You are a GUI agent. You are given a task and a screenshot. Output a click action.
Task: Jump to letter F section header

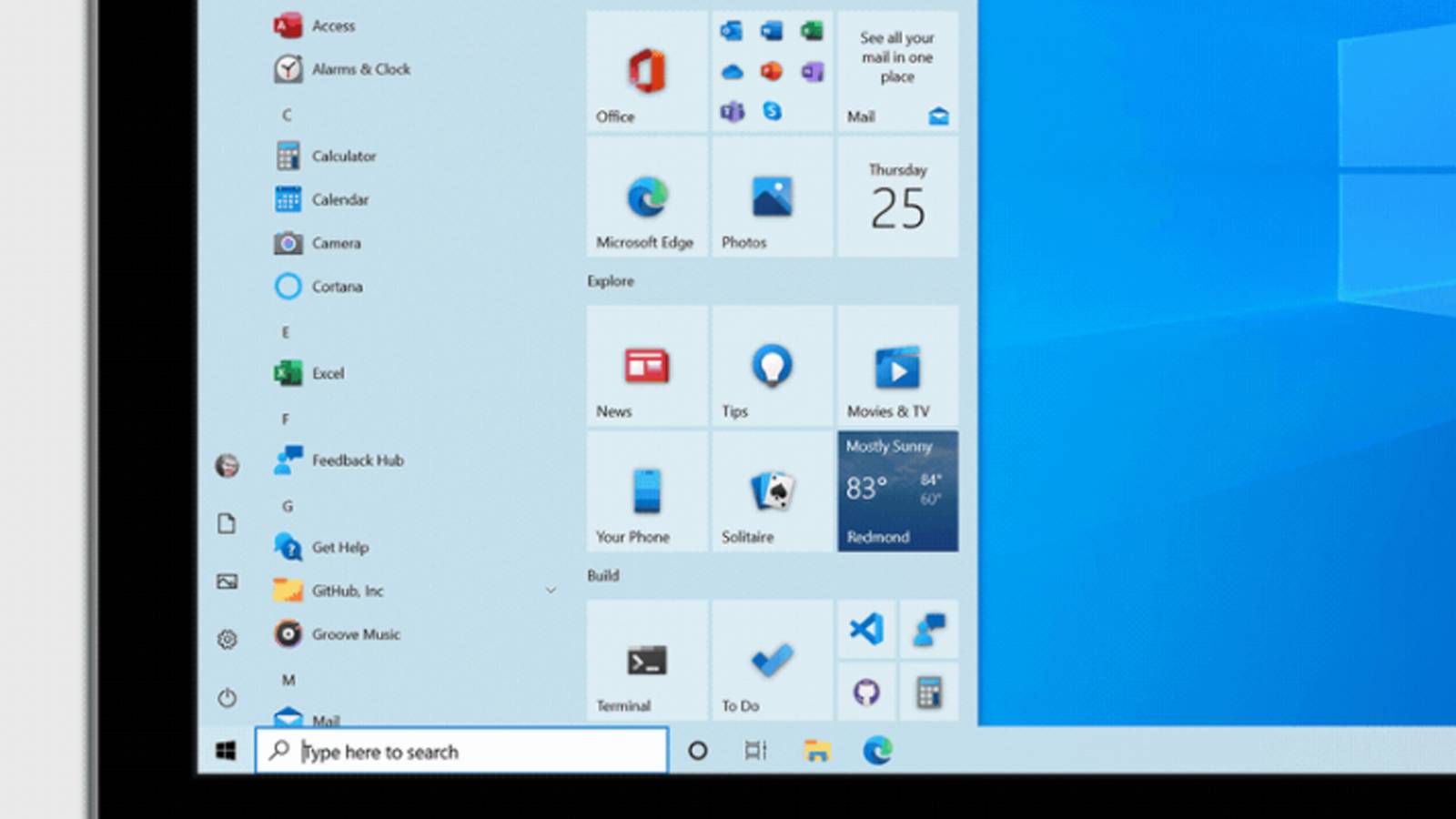[x=286, y=419]
